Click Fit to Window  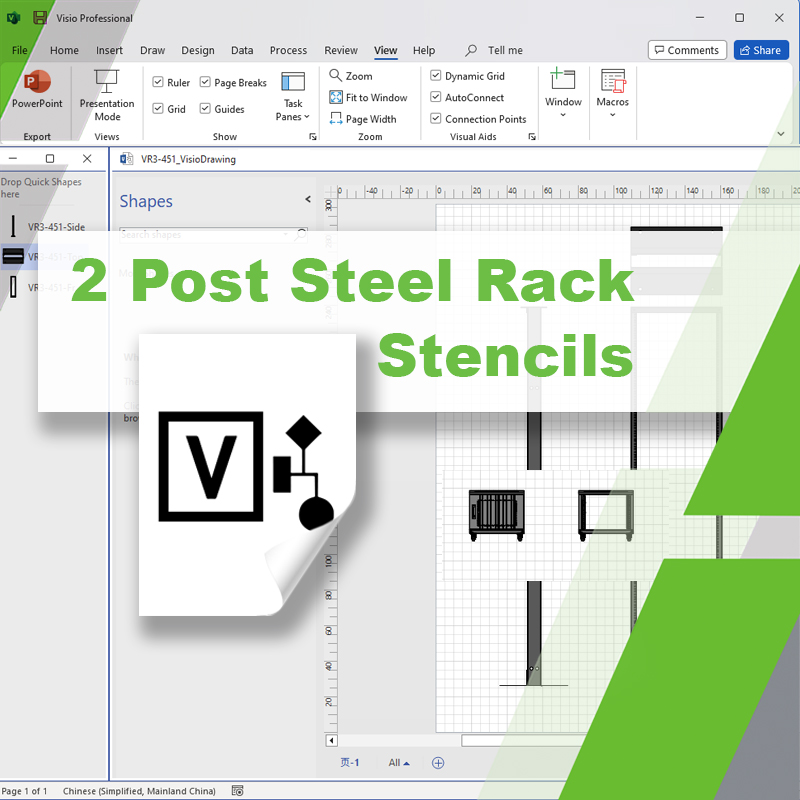(368, 97)
